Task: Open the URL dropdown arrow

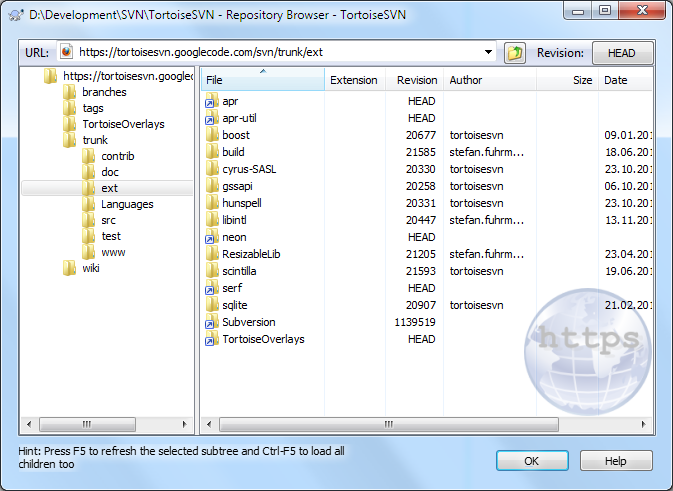Action: coord(488,53)
